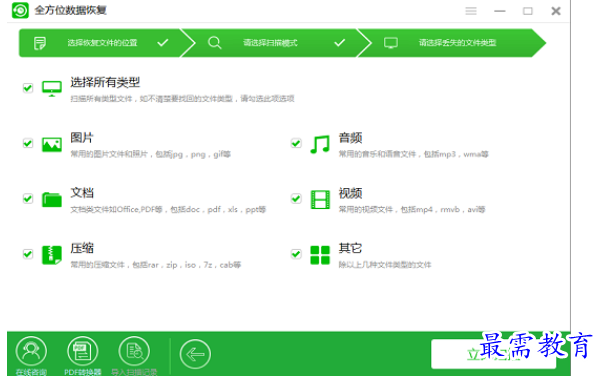Open the PDF转换器 converter icon
Image resolution: width=601 pixels, height=377 pixels.
82,351
